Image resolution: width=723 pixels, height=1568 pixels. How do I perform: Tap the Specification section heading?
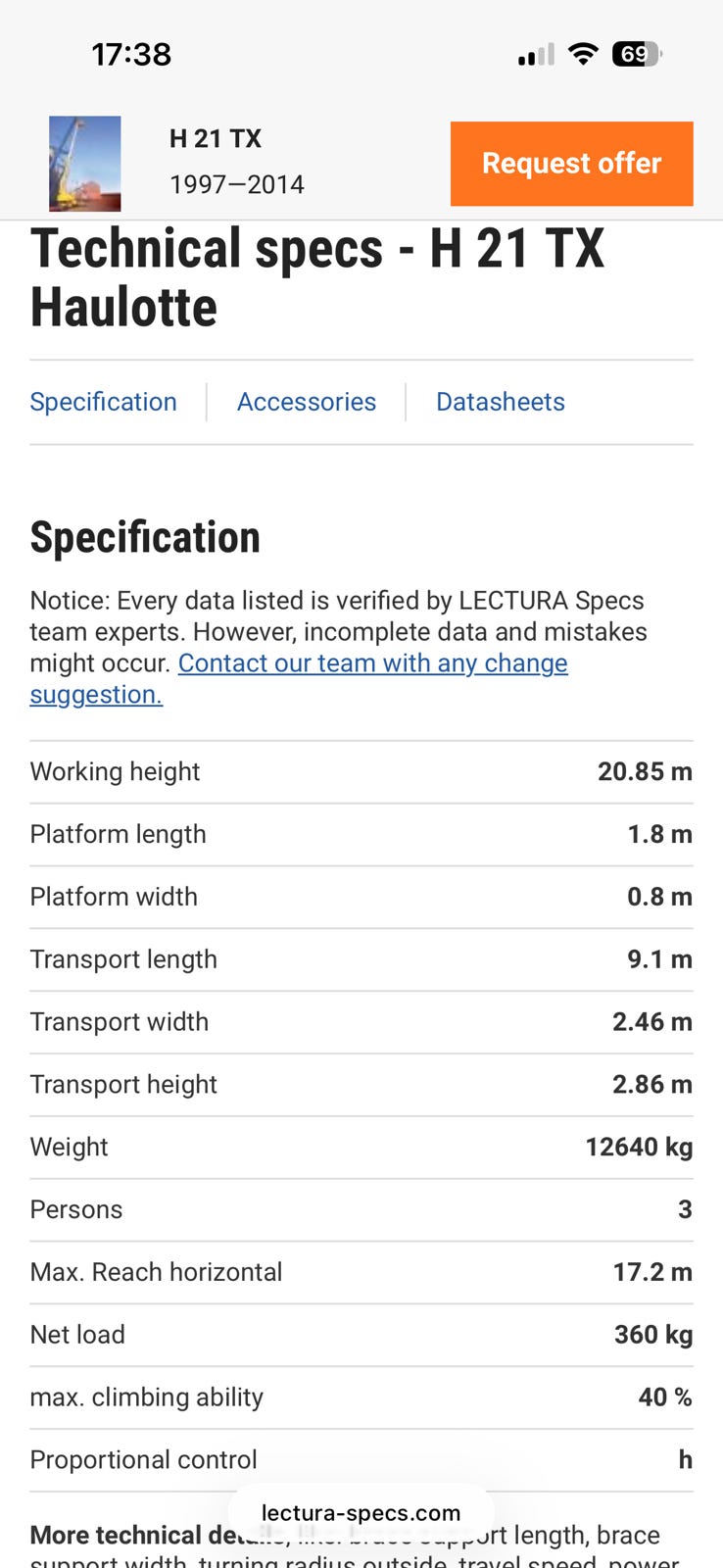point(145,537)
